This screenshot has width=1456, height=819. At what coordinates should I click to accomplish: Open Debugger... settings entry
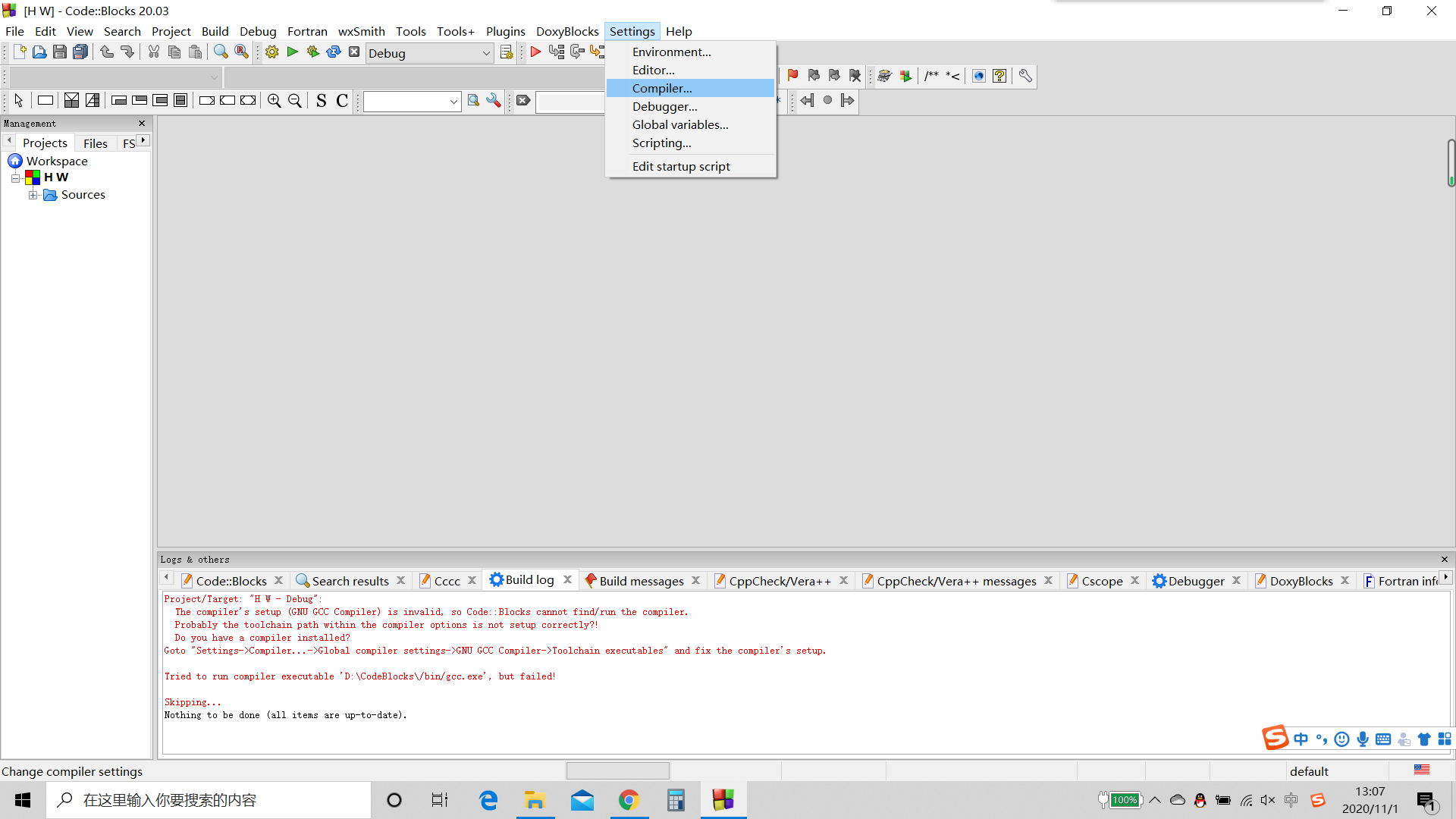click(691, 106)
